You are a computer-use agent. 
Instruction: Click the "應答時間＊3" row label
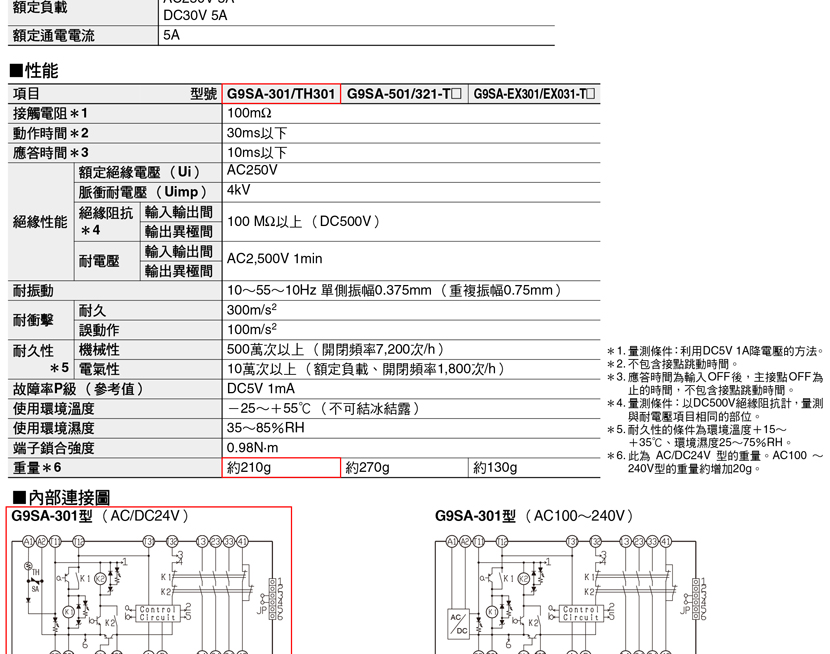point(50,153)
